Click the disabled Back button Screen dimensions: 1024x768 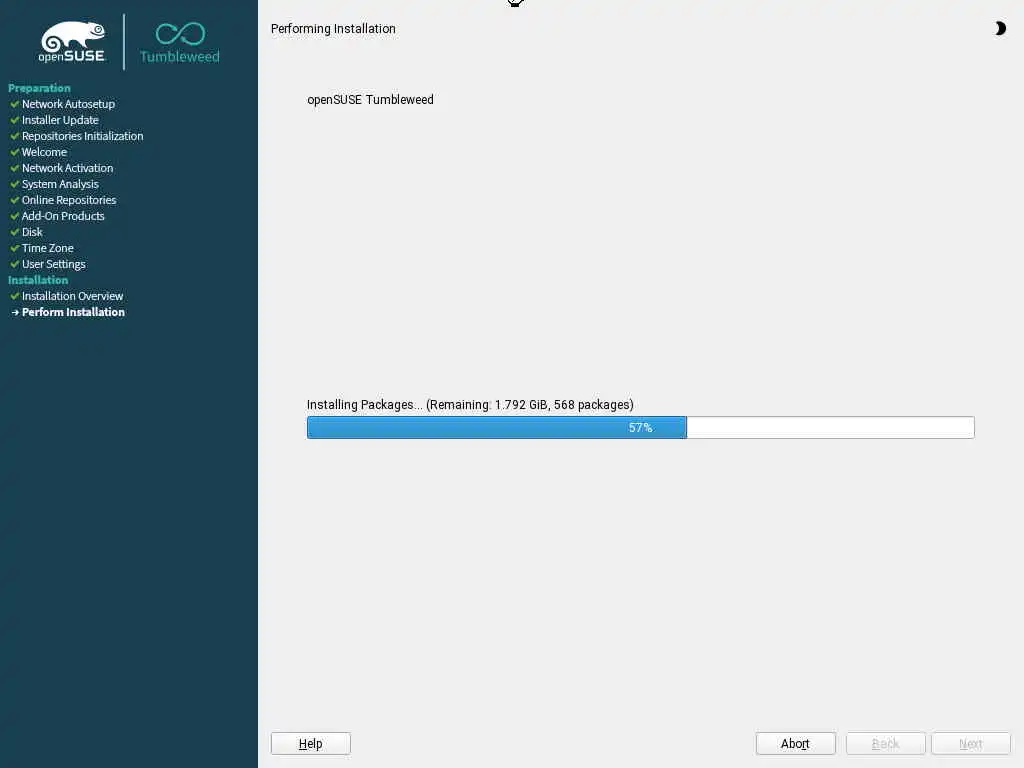pyautogui.click(x=885, y=743)
